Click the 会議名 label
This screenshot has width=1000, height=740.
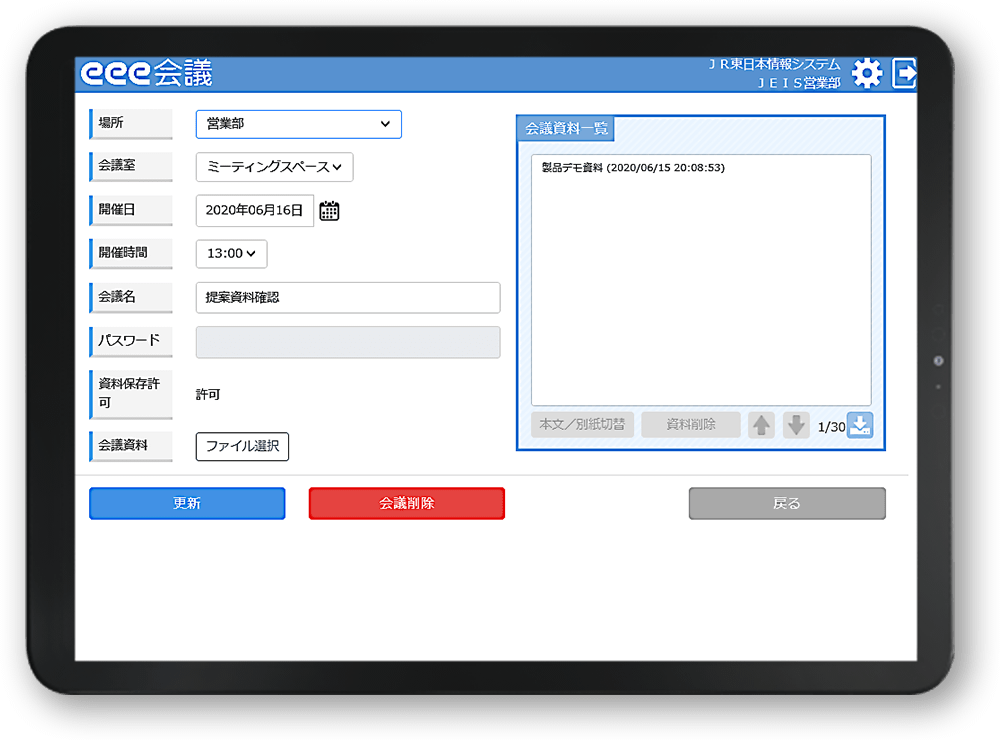[131, 297]
